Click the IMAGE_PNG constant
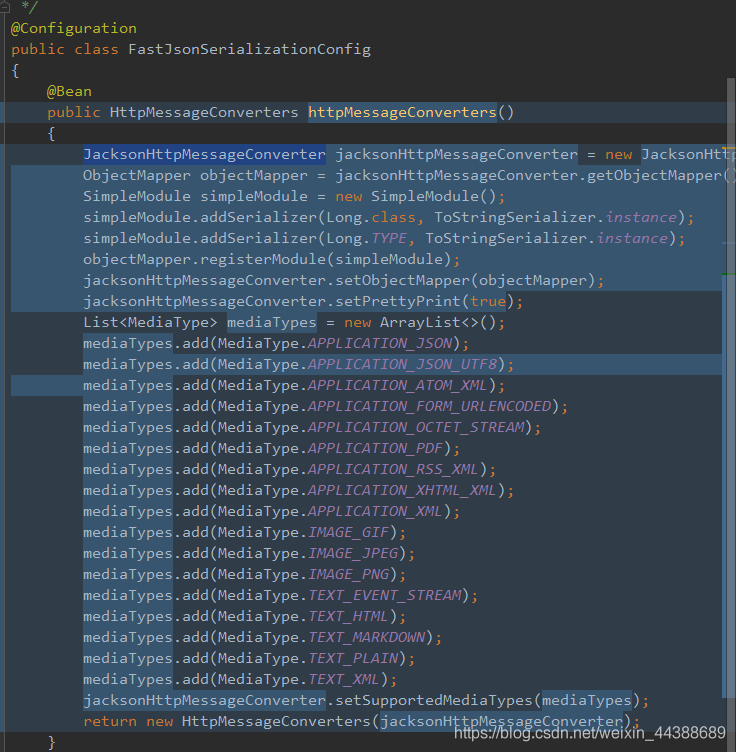Screen dimensions: 736x752 (349, 575)
